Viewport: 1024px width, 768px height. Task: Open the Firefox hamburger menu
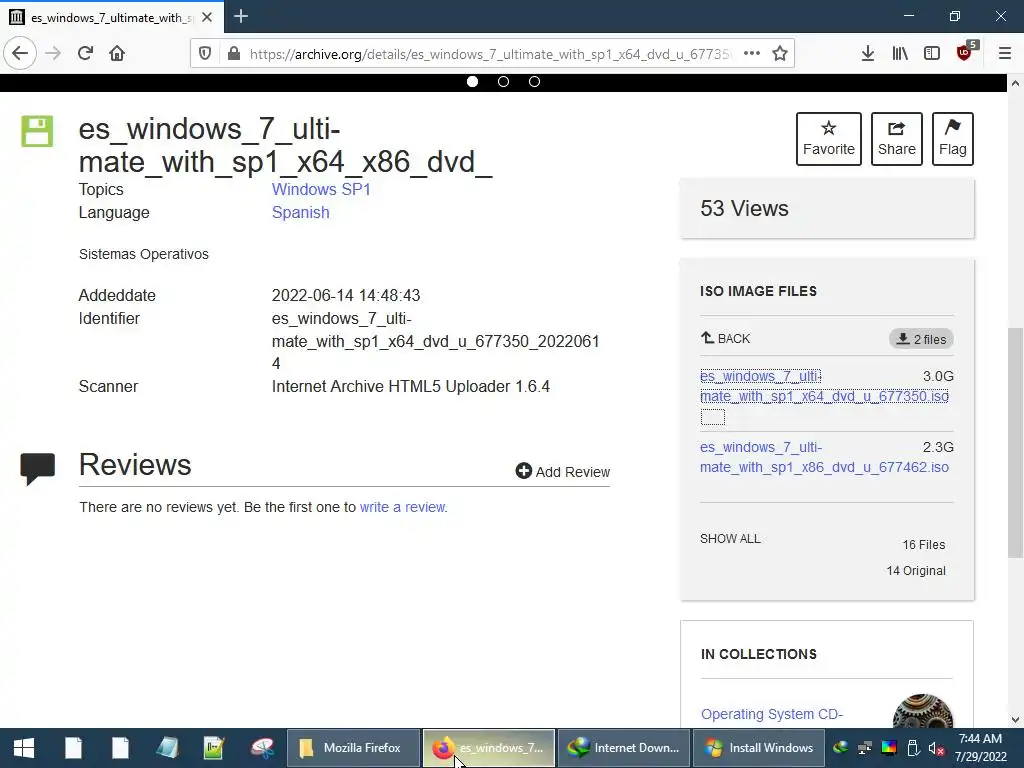pos(1005,54)
